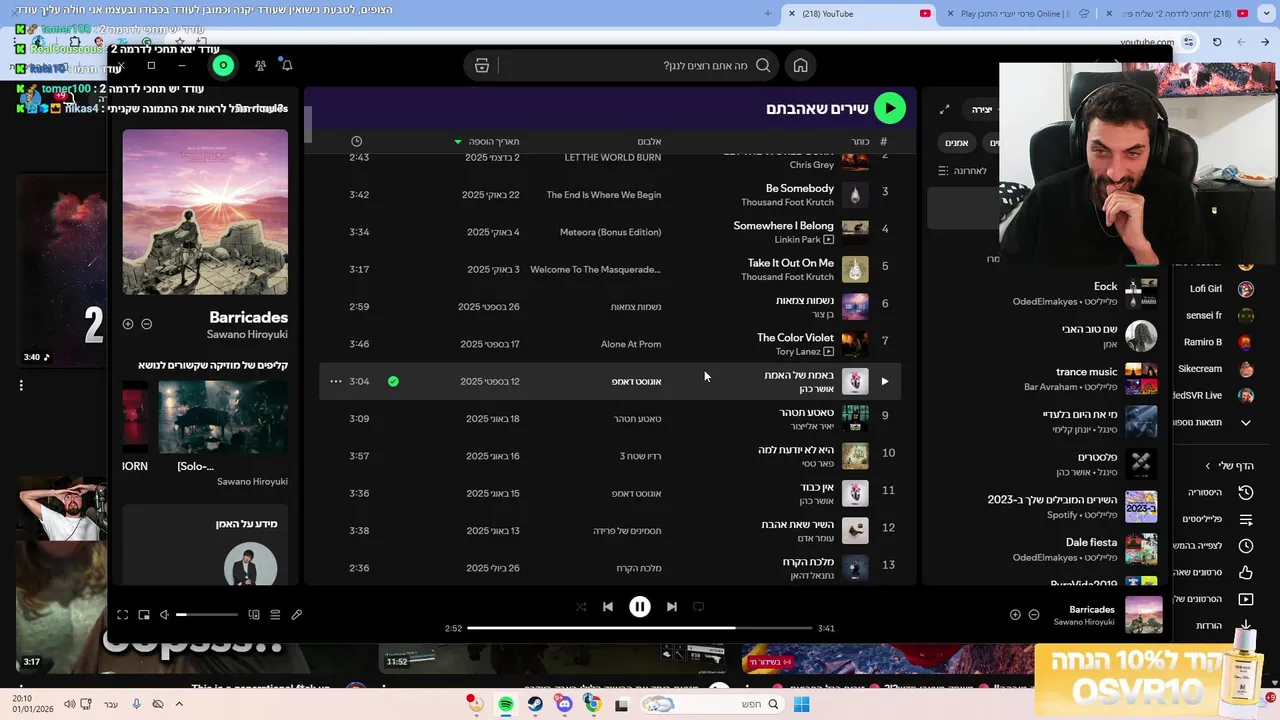Open the miniplayer icon
The image size is (1280, 720).
click(x=144, y=615)
